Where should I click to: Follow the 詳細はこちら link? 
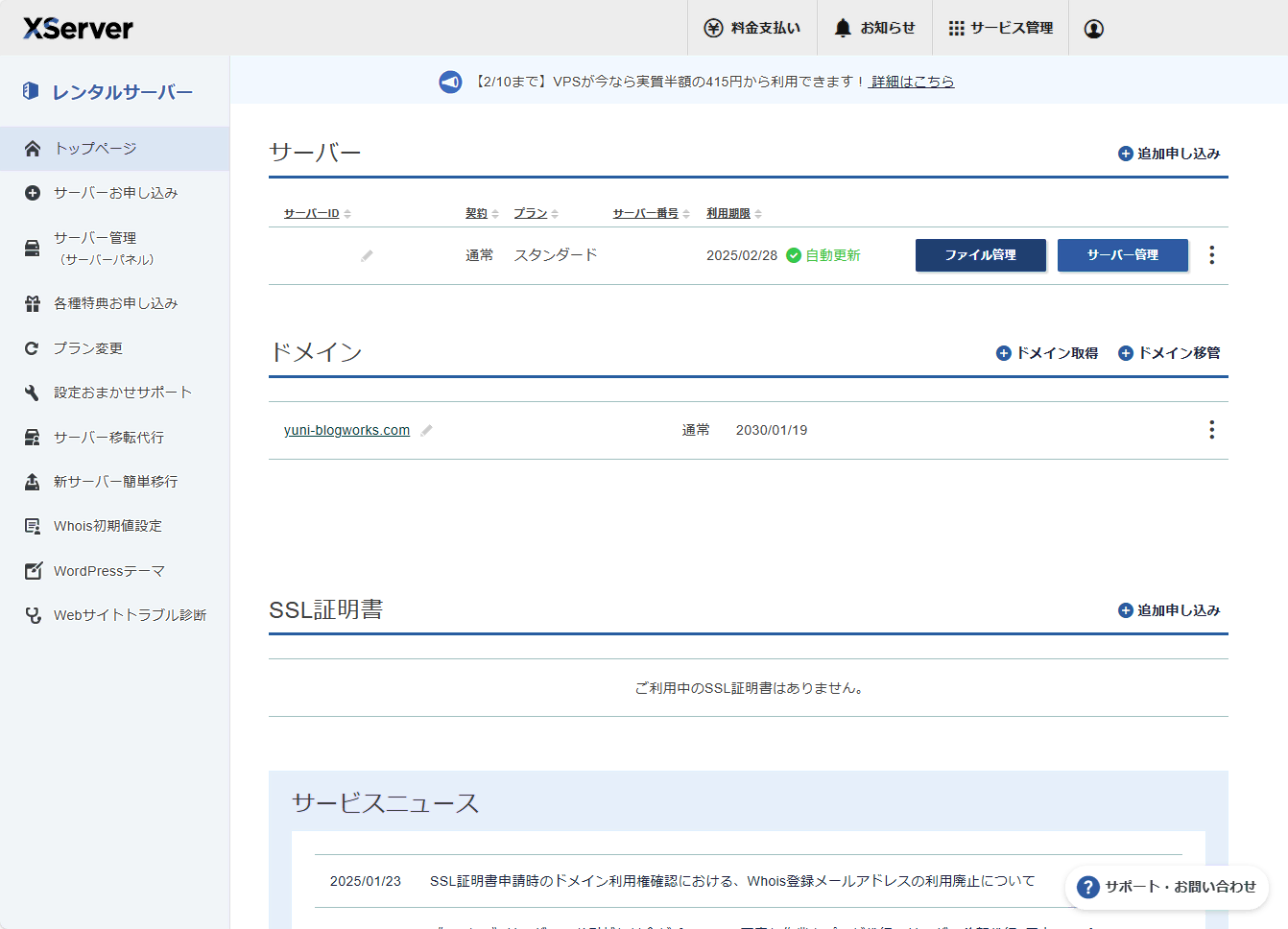(x=912, y=82)
